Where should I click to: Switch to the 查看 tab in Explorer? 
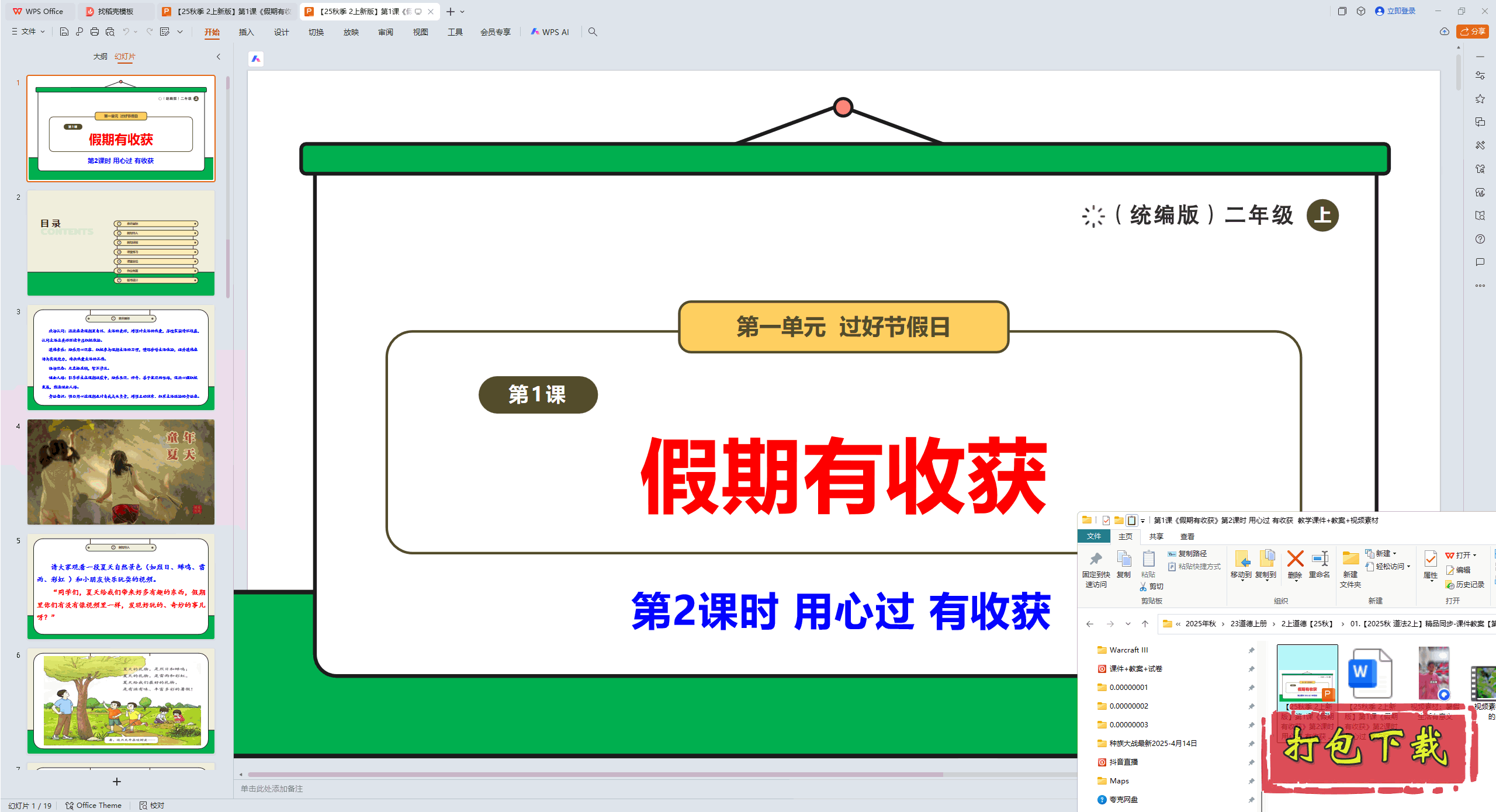pyautogui.click(x=1187, y=536)
